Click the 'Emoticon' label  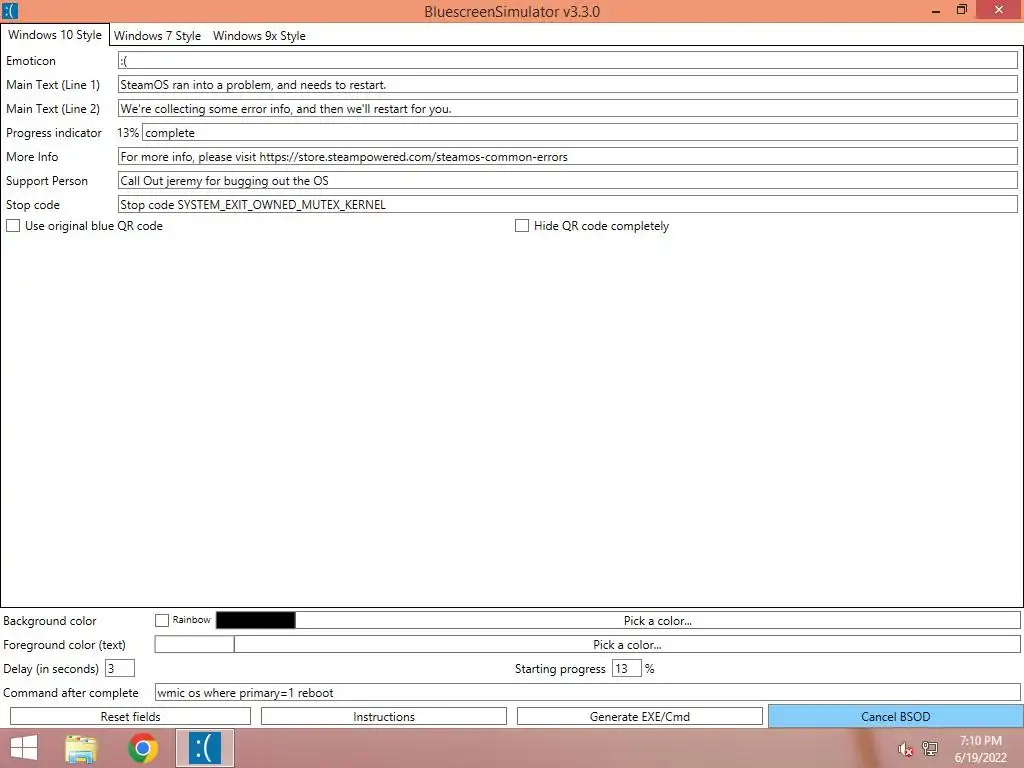[x=31, y=61]
